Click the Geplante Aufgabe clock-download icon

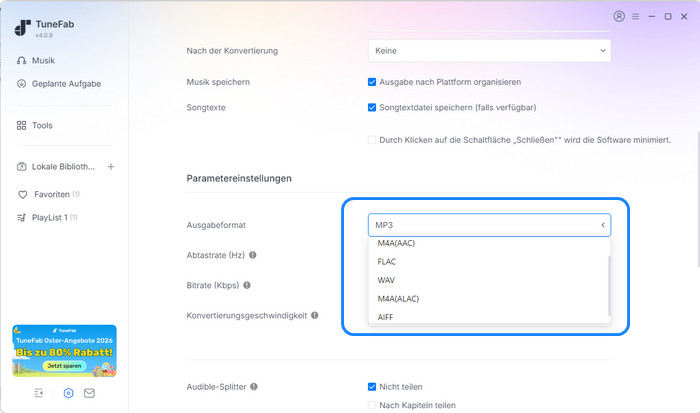point(21,83)
